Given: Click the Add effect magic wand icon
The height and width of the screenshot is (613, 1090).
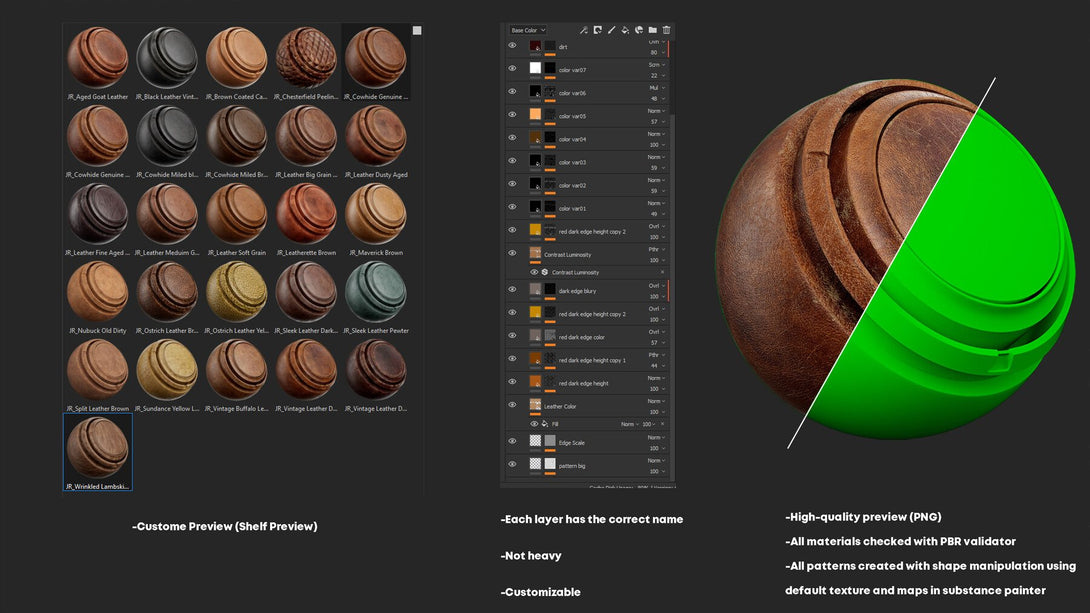Looking at the screenshot, I should 583,30.
